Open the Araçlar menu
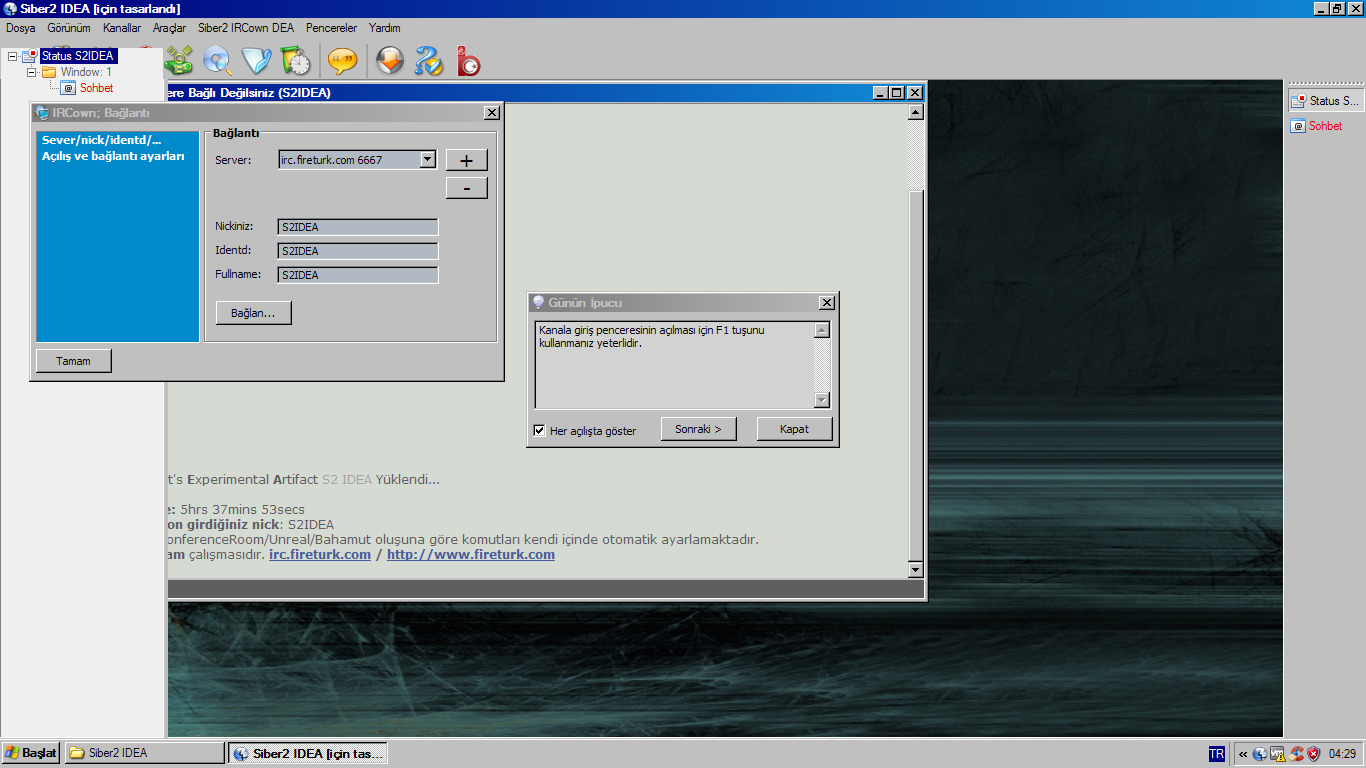Image resolution: width=1366 pixels, height=768 pixels. click(x=169, y=28)
